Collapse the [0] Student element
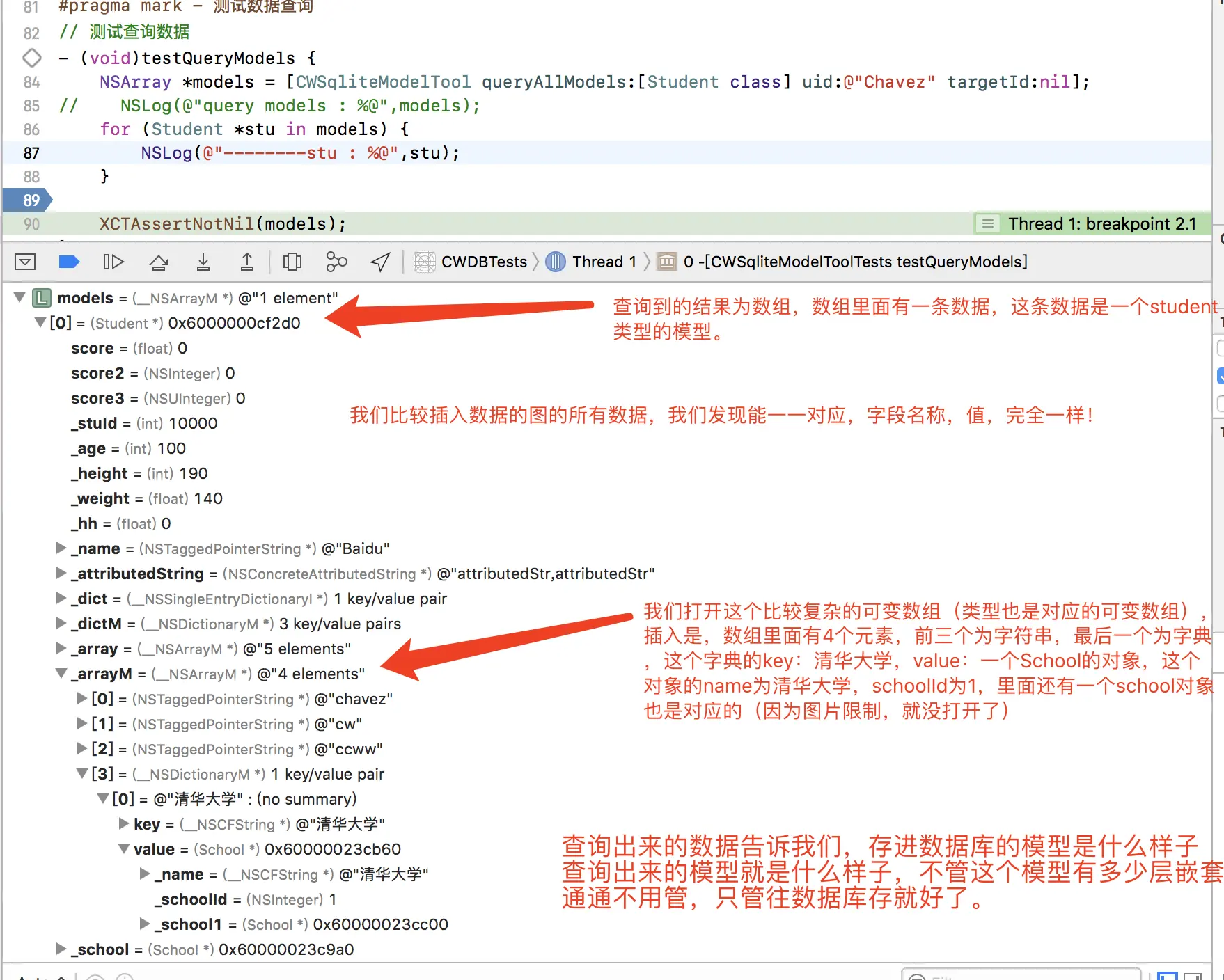Image resolution: width=1224 pixels, height=980 pixels. [x=40, y=323]
